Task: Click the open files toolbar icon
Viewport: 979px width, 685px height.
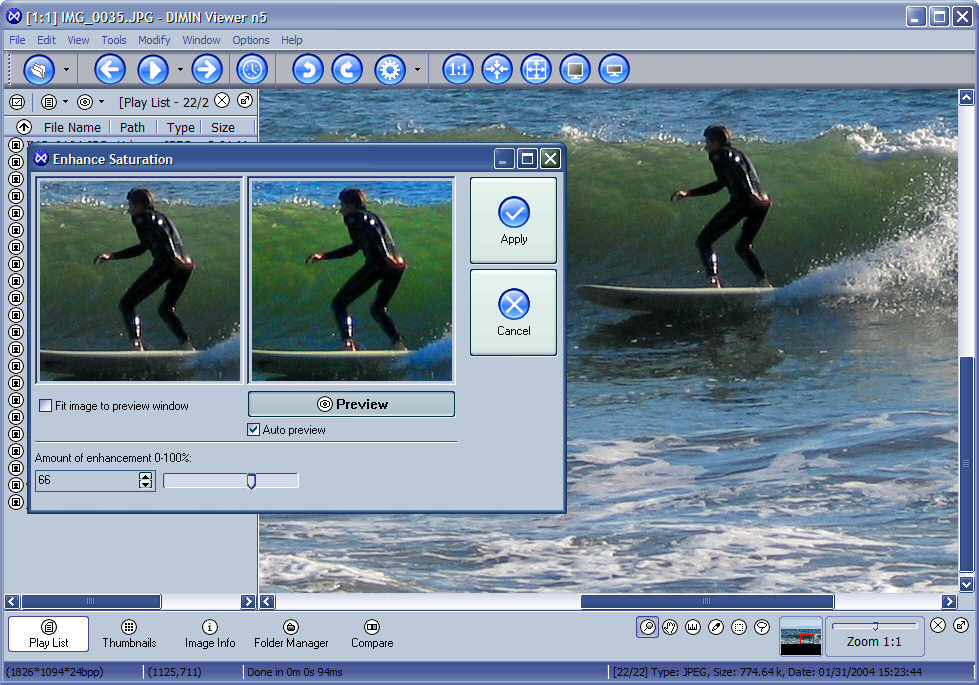Action: [x=39, y=69]
